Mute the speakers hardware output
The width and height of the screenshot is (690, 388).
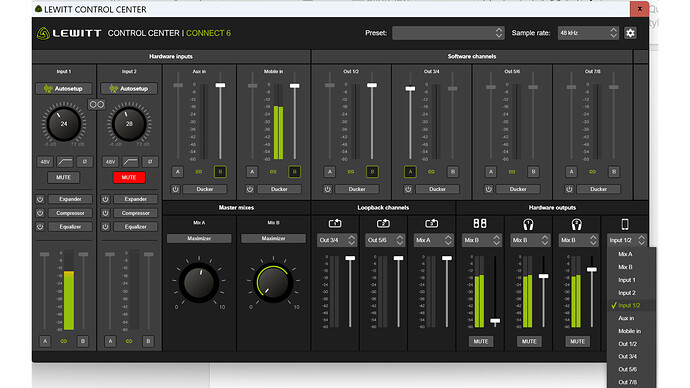point(481,341)
